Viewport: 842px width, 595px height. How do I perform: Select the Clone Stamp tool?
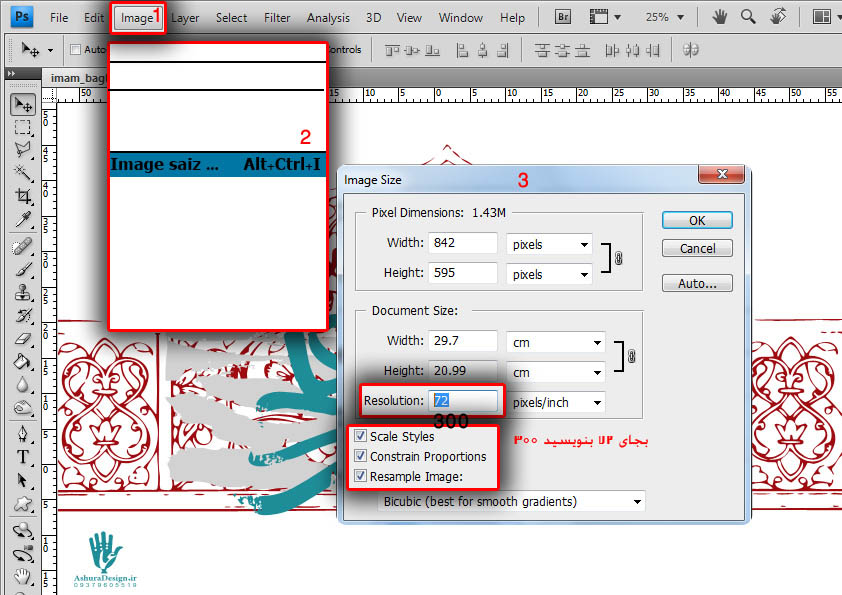[23, 292]
